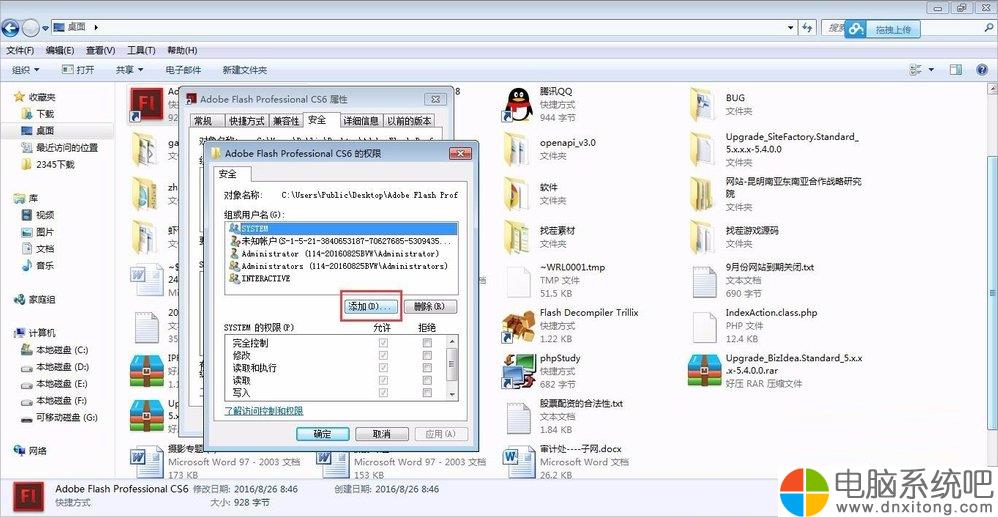The image size is (998, 517).
Task: Expand the change-view dropdown arrow
Action: click(932, 70)
